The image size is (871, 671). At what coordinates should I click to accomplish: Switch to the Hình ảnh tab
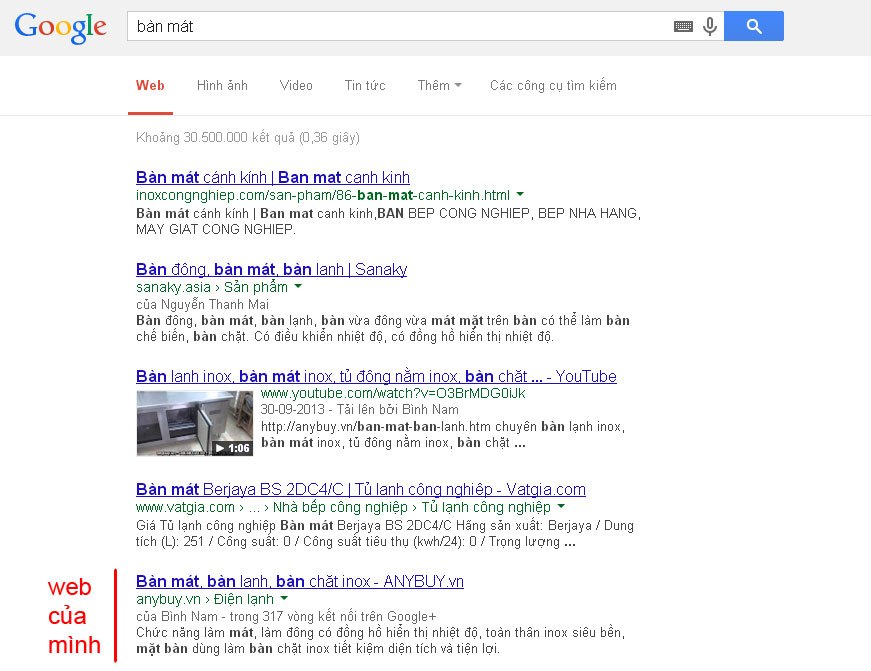(222, 86)
